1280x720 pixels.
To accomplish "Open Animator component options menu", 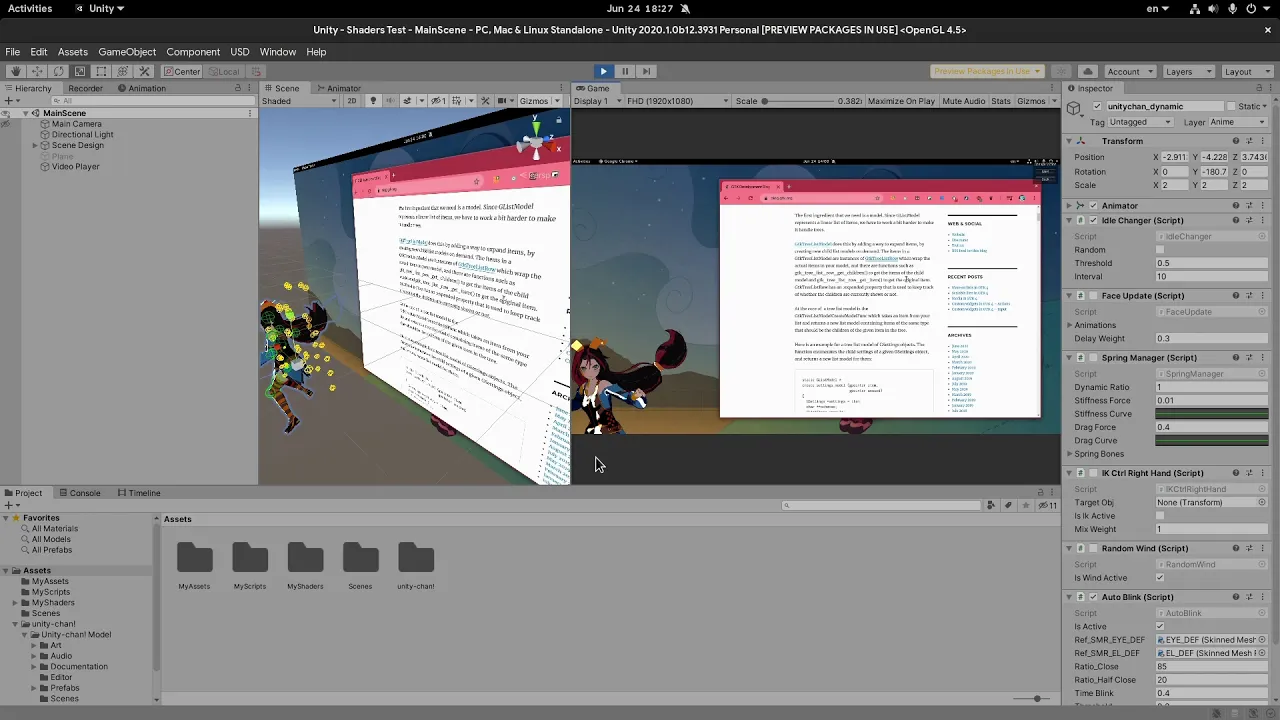I will [1262, 206].
